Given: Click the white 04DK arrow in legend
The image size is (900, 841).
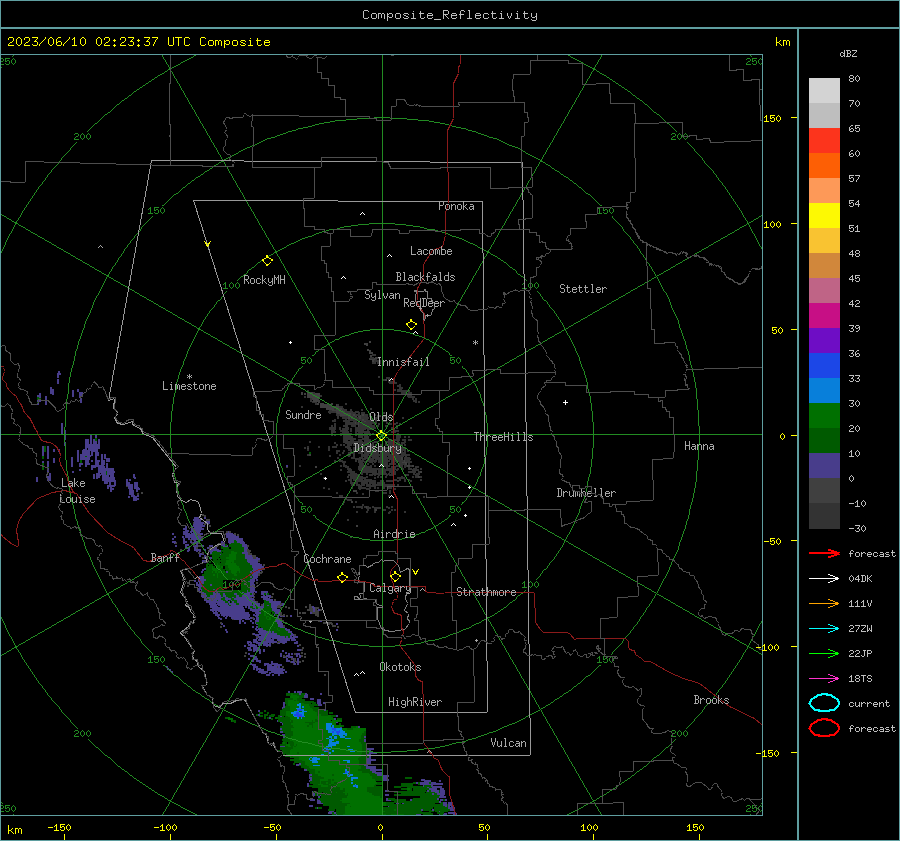Looking at the screenshot, I should point(824,578).
